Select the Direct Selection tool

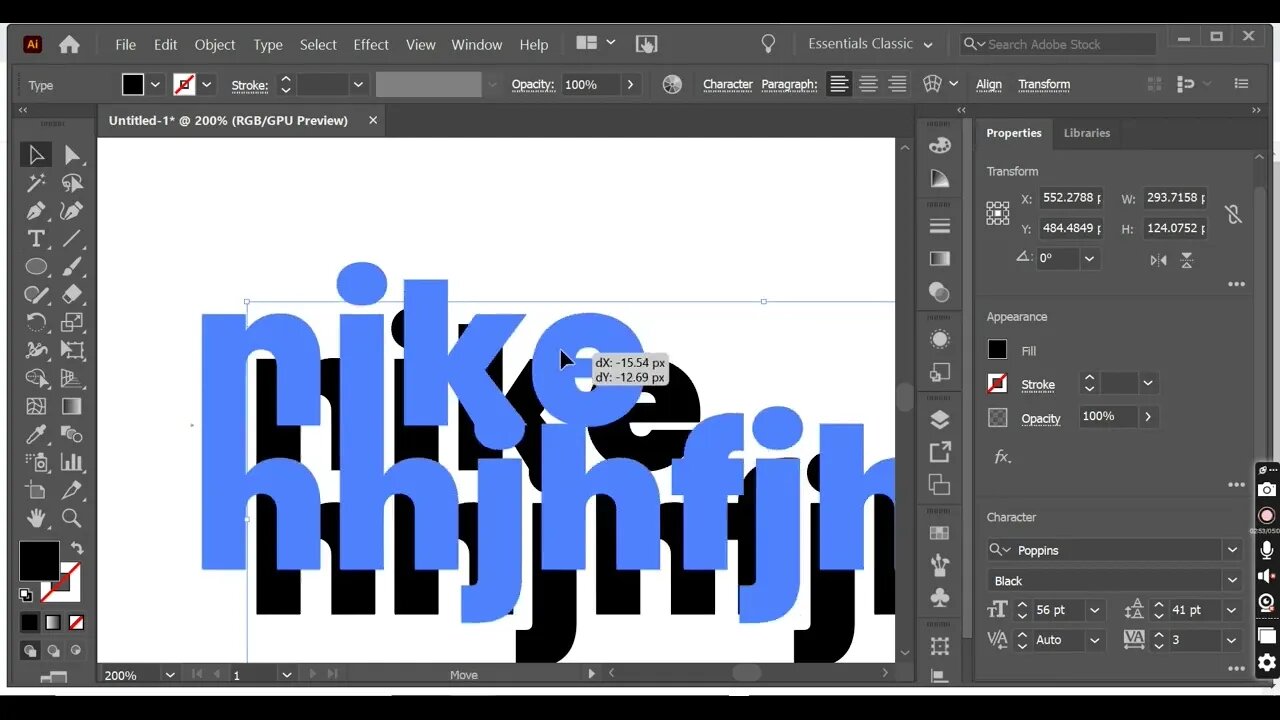72,155
